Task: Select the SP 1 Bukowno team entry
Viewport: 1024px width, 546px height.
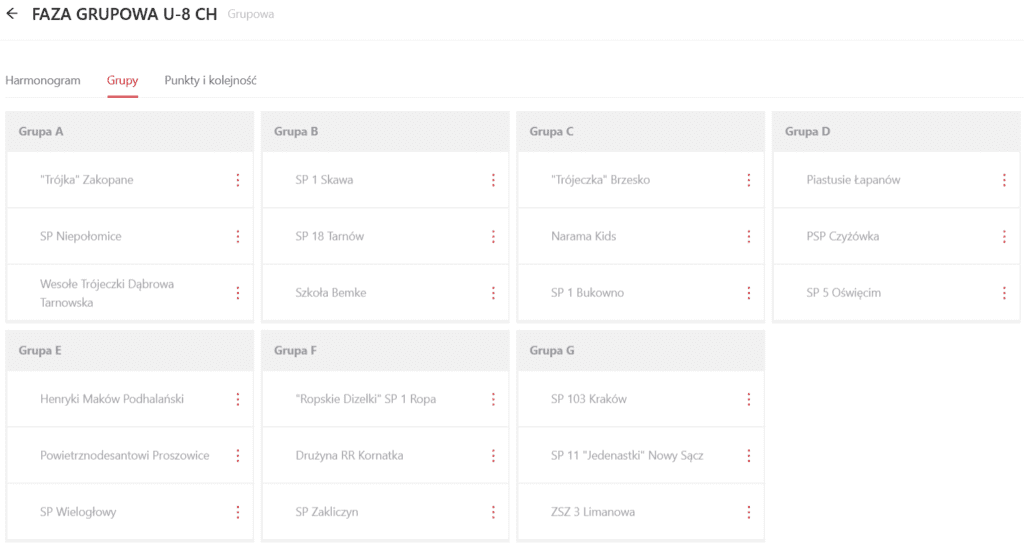Action: pyautogui.click(x=587, y=293)
